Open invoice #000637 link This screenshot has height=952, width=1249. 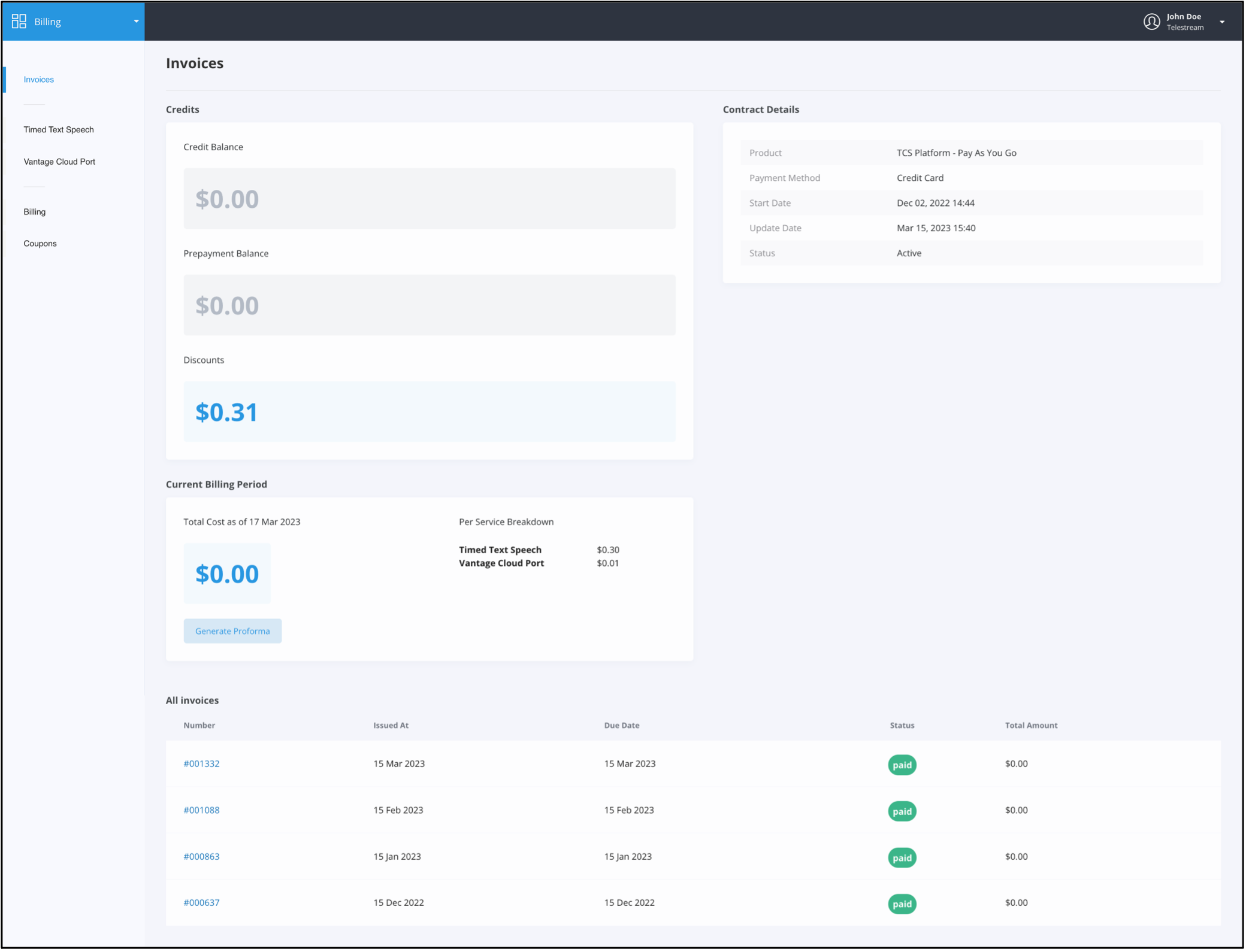tap(201, 903)
